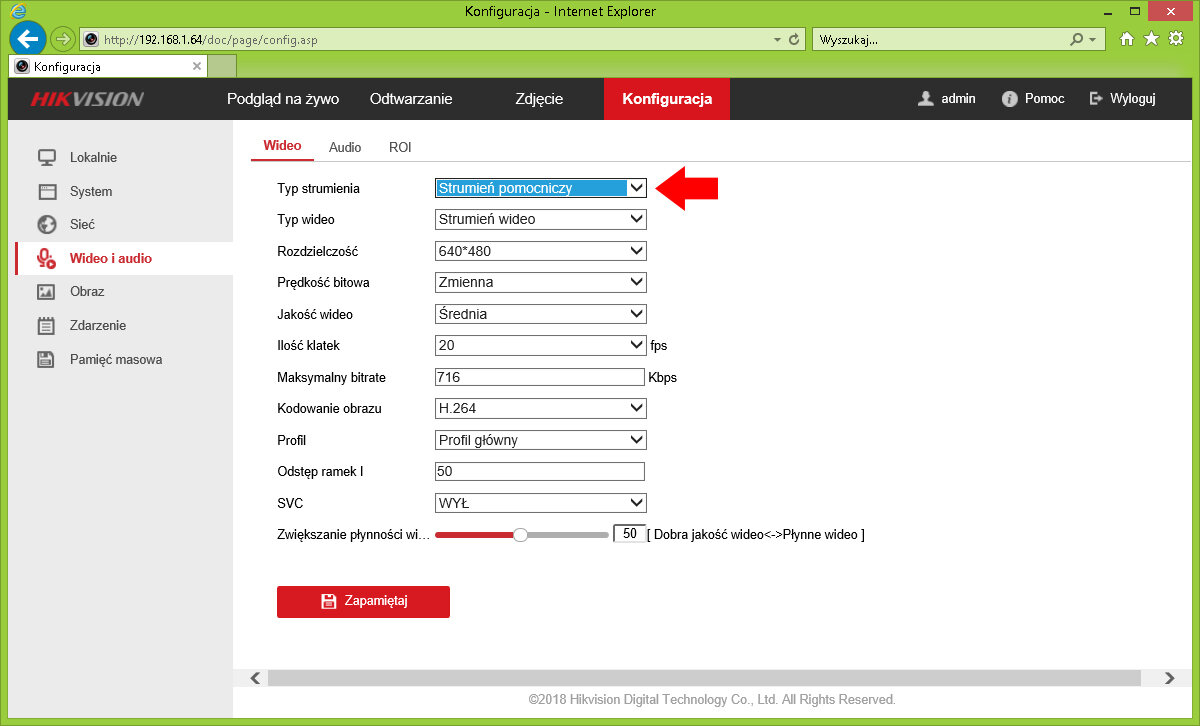The height and width of the screenshot is (726, 1200).
Task: Click the Pamięć masowa disk icon
Action: tap(46, 359)
